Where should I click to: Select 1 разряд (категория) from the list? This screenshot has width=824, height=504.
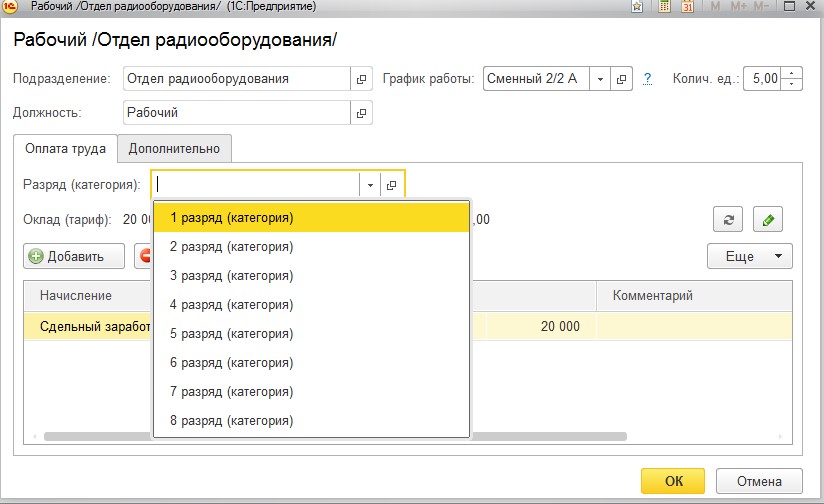point(311,218)
